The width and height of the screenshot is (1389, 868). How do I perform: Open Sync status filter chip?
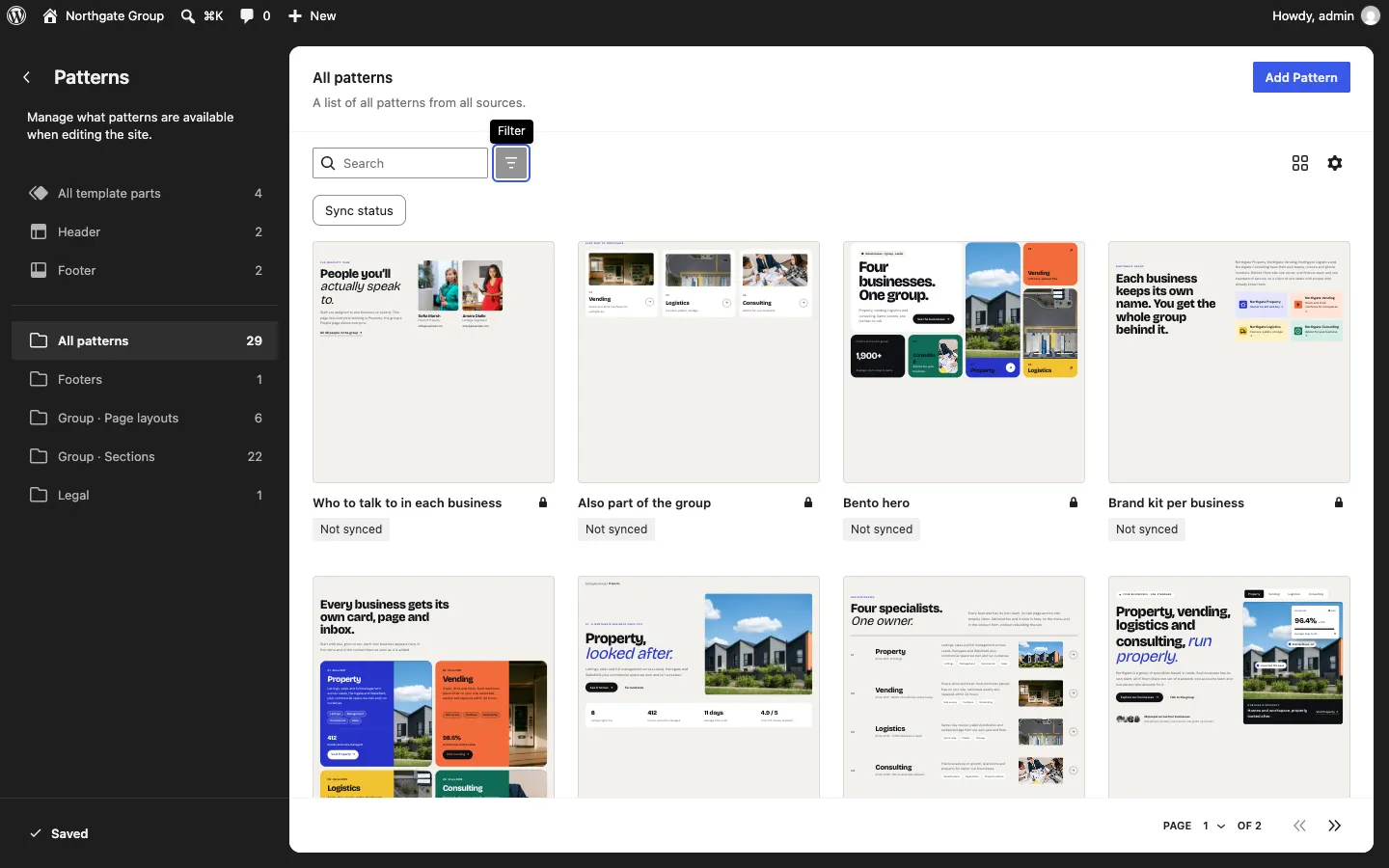(x=359, y=210)
